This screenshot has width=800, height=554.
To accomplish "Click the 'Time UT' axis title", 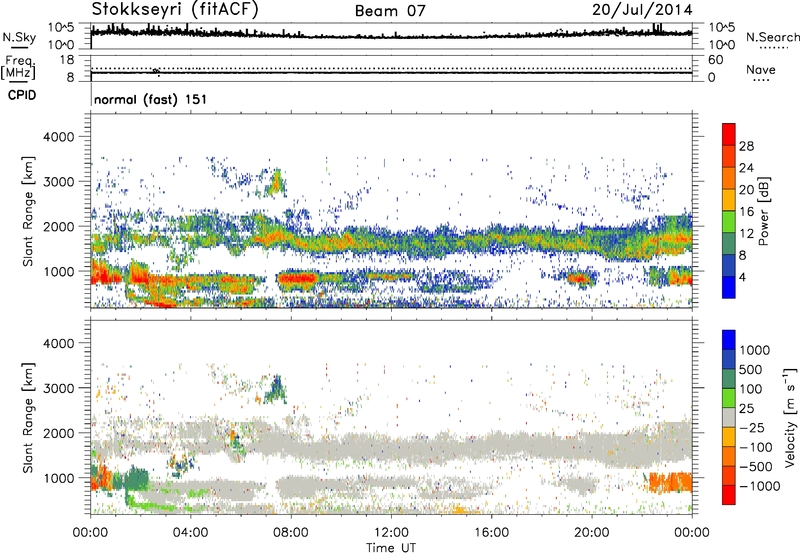I will [x=391, y=548].
